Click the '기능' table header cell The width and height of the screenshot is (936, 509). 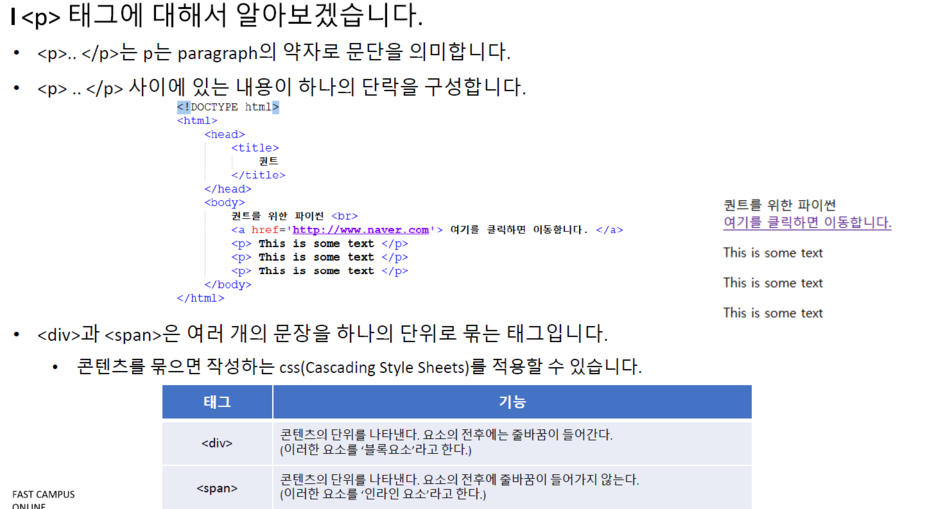(x=512, y=402)
